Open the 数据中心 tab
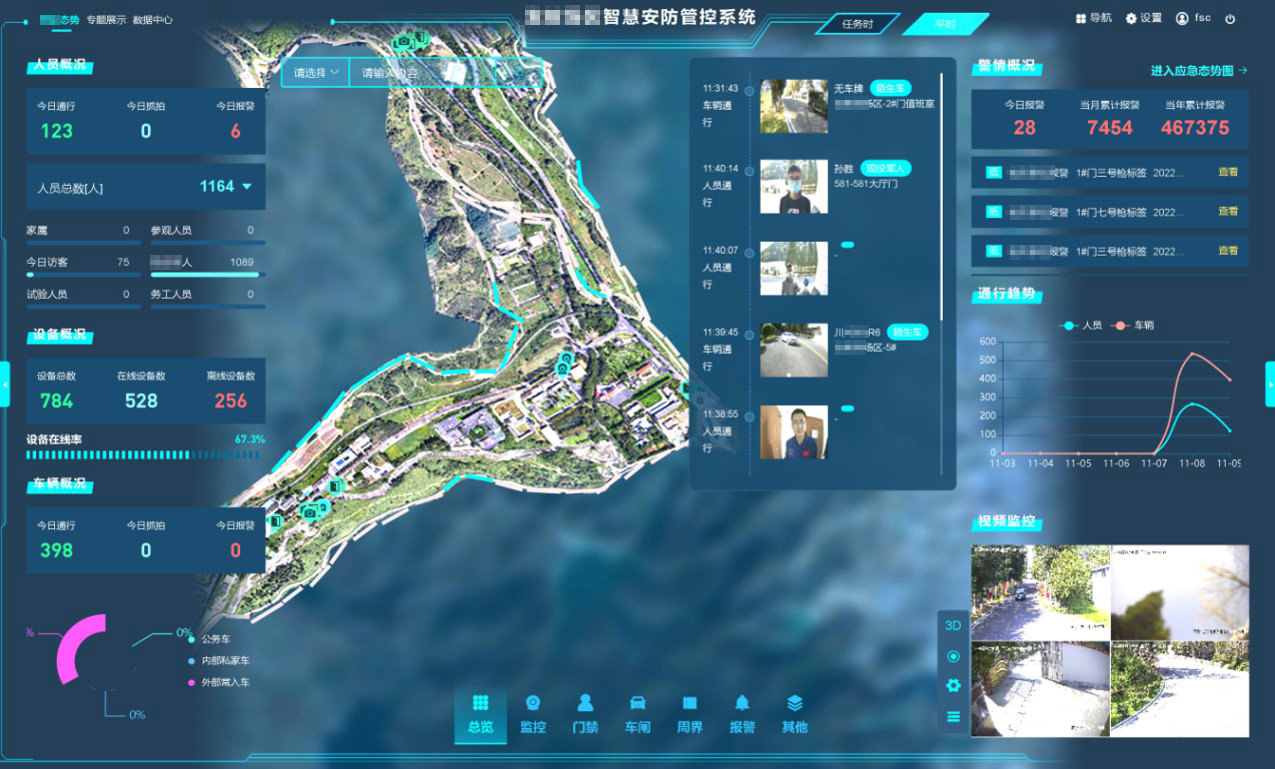The width and height of the screenshot is (1275, 769). pyautogui.click(x=153, y=19)
